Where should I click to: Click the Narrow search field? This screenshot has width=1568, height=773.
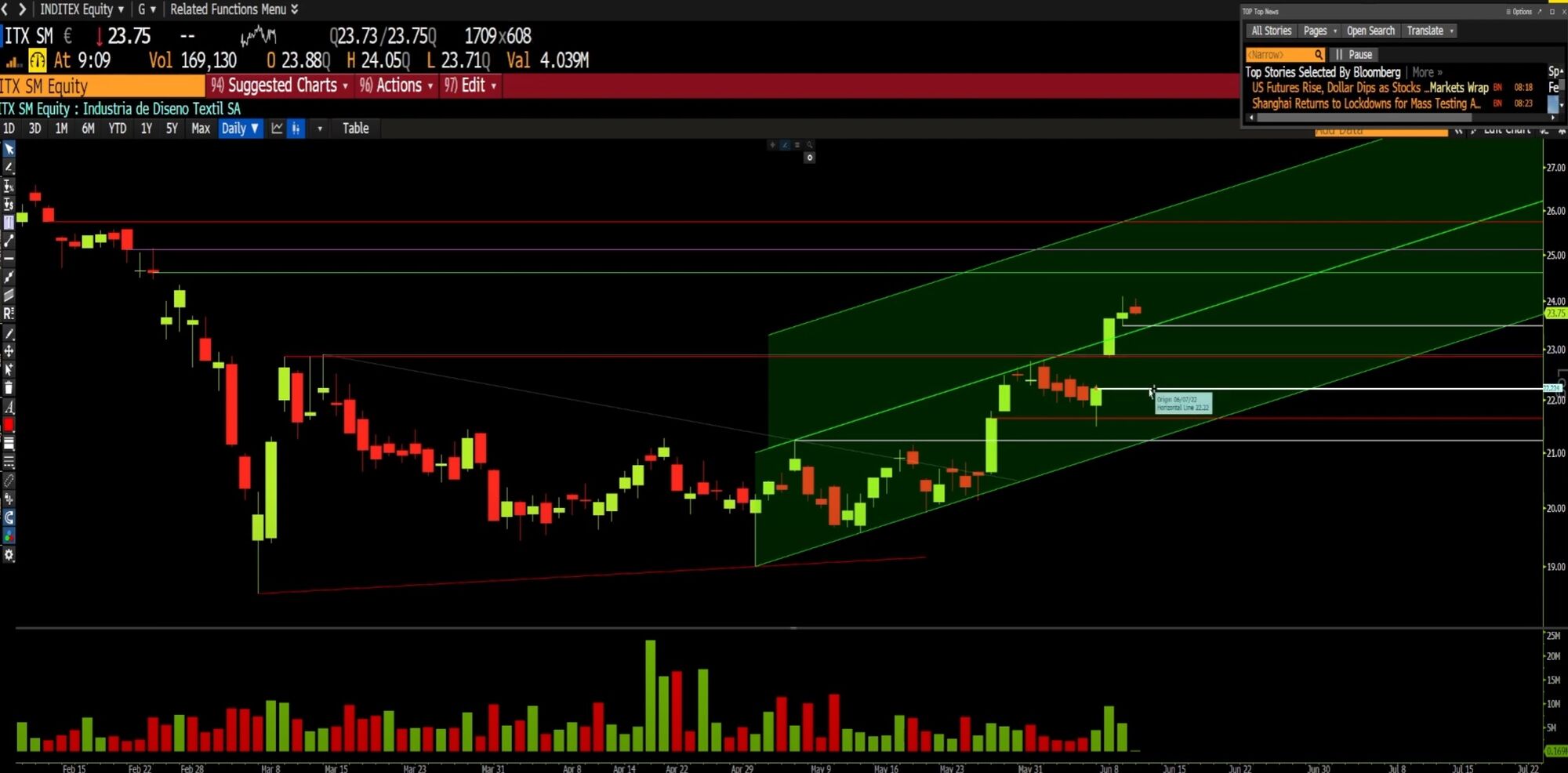1285,54
